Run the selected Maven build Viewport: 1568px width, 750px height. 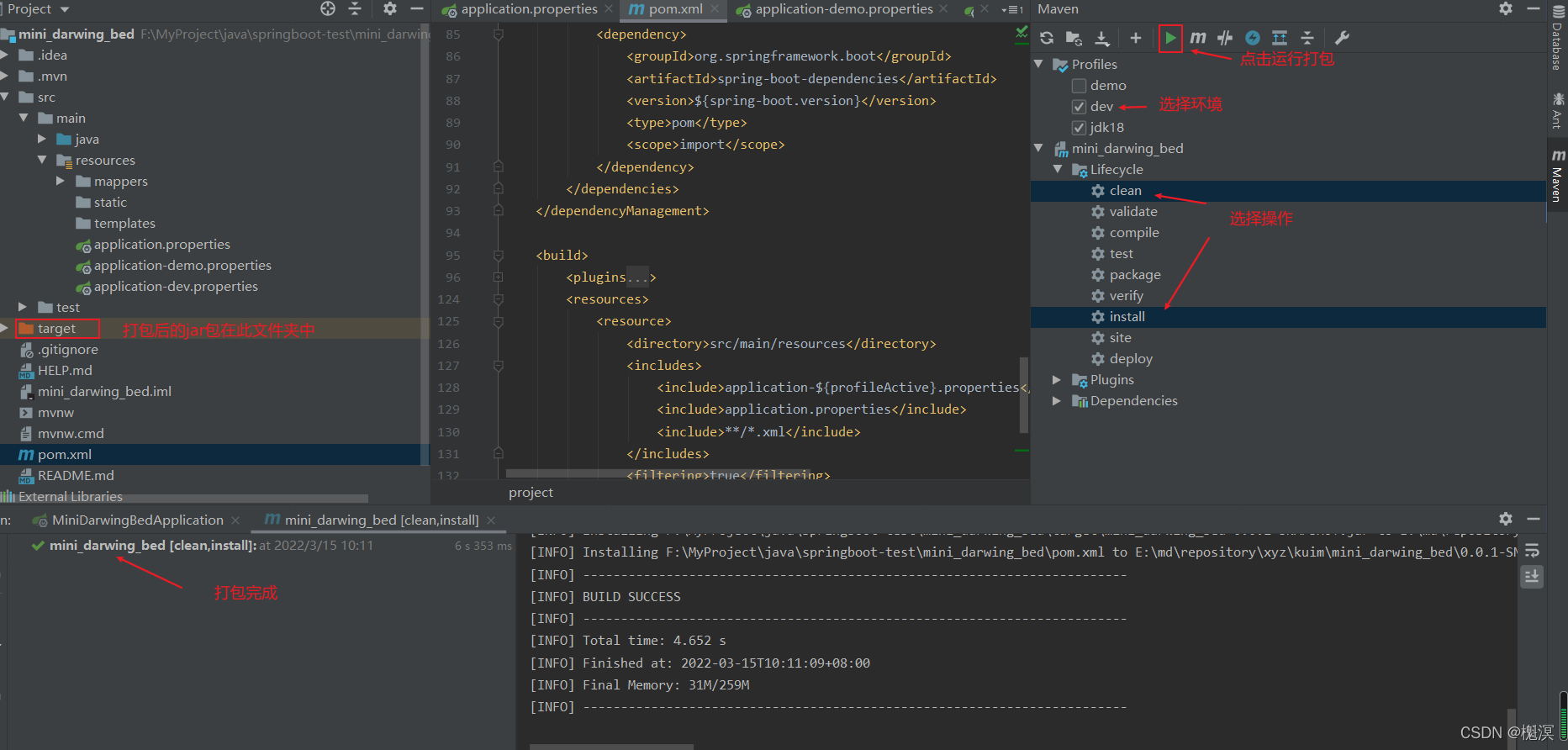coord(1169,38)
